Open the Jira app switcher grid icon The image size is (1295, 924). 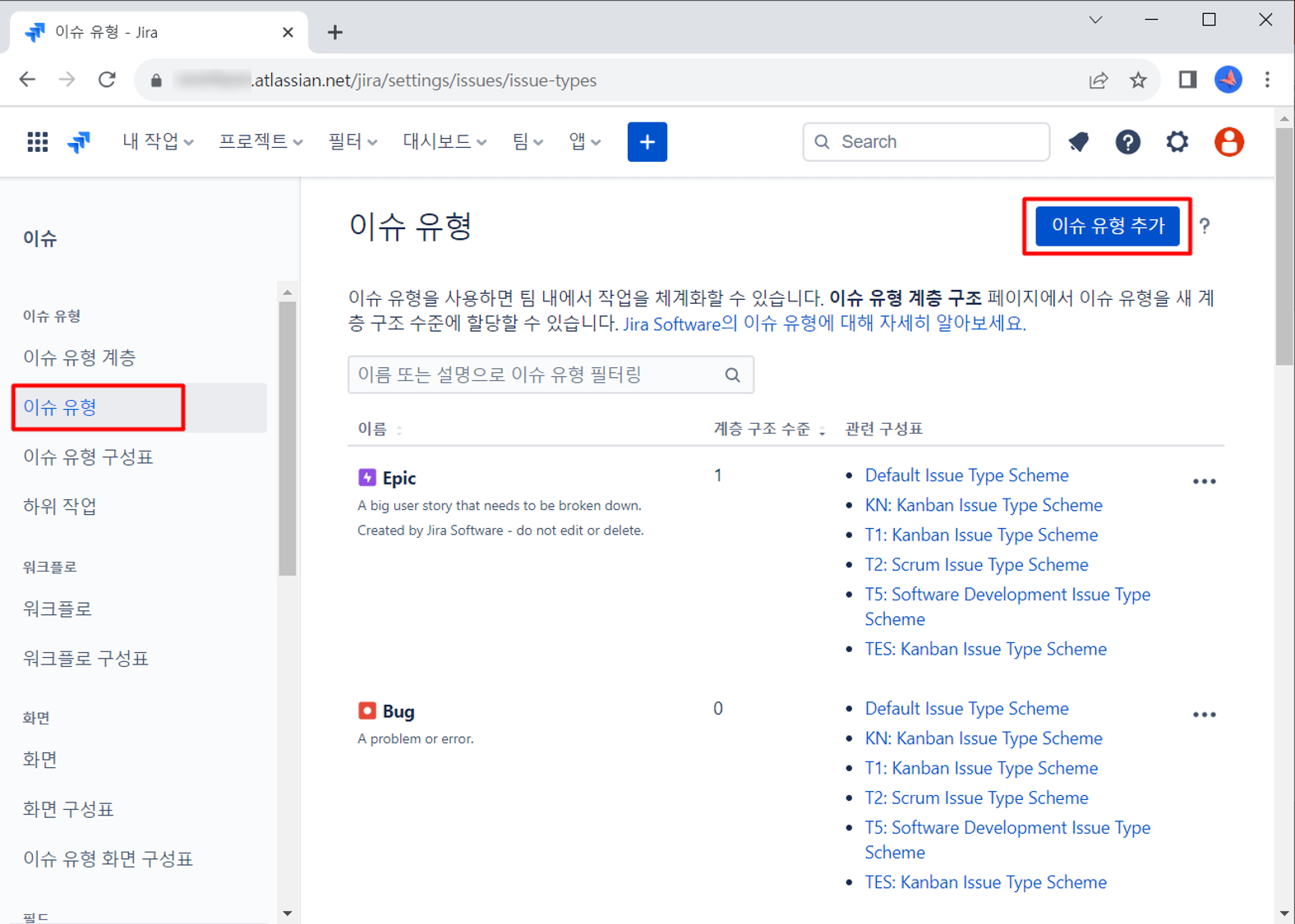[x=37, y=142]
